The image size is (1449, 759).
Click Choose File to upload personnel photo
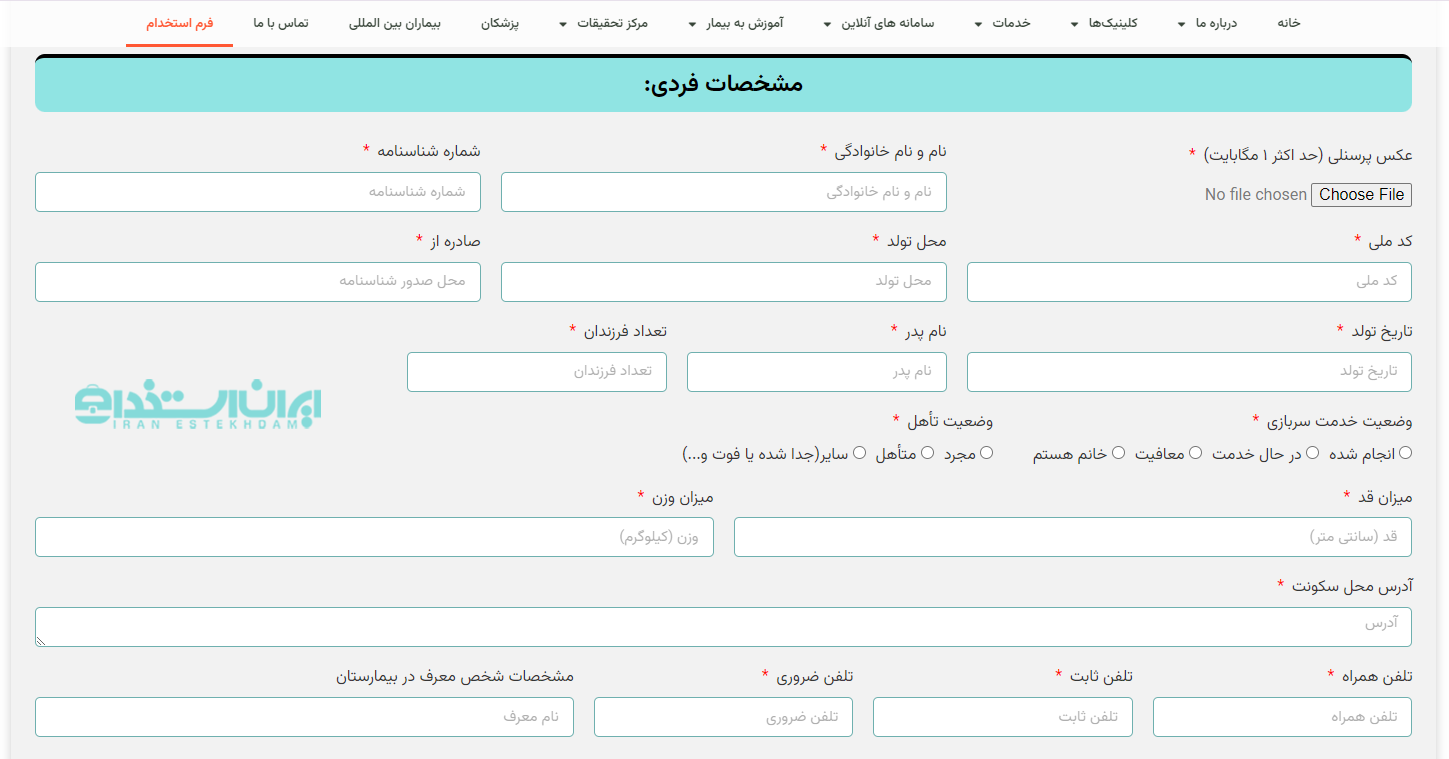pyautogui.click(x=1361, y=194)
